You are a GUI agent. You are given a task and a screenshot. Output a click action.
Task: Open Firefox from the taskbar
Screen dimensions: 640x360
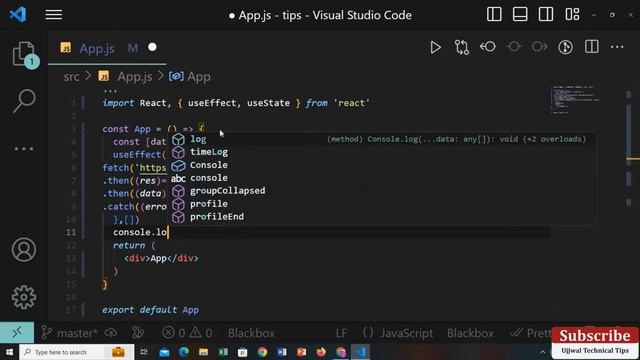321,352
